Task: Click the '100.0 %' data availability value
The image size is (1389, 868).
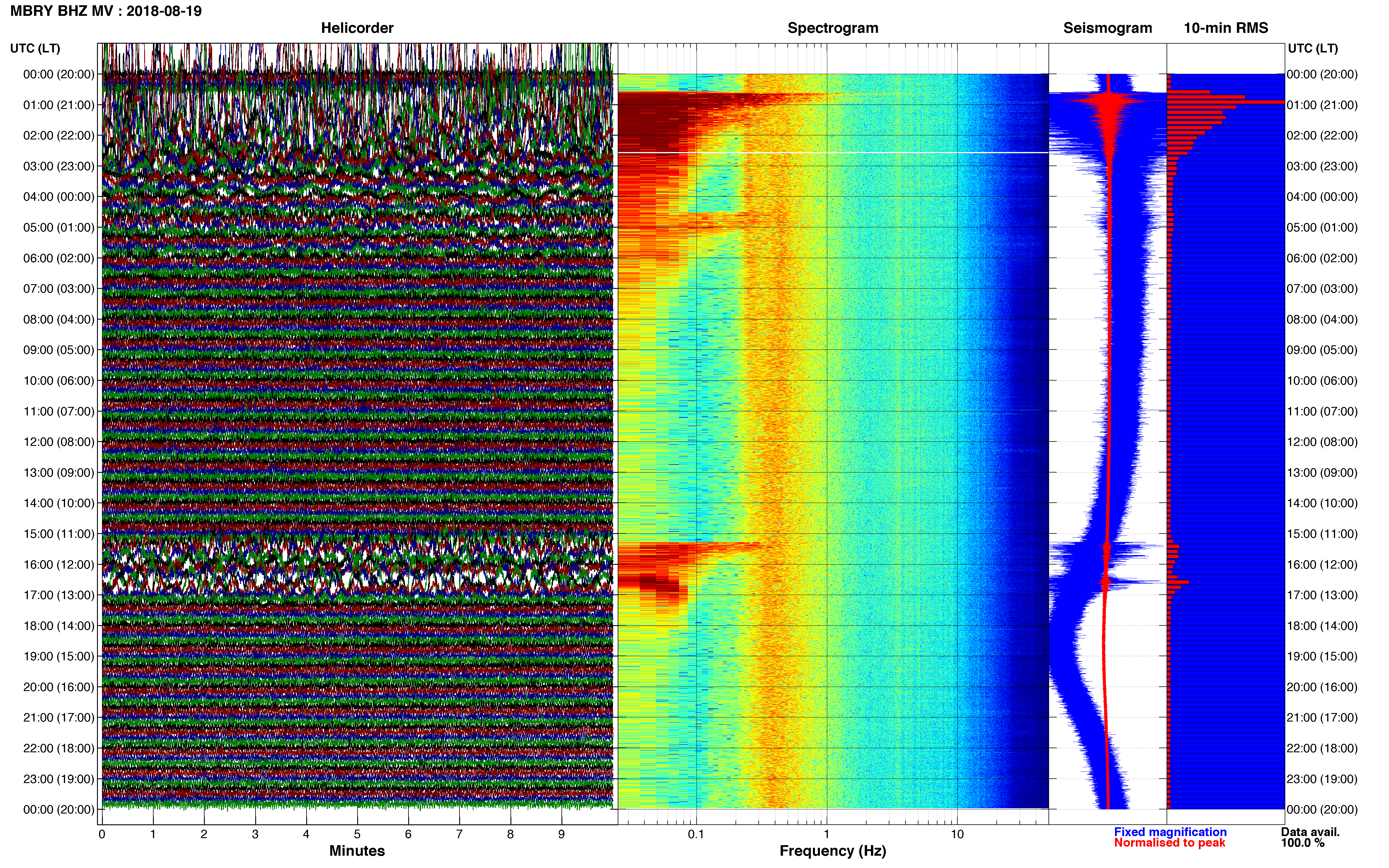Action: click(x=1302, y=843)
